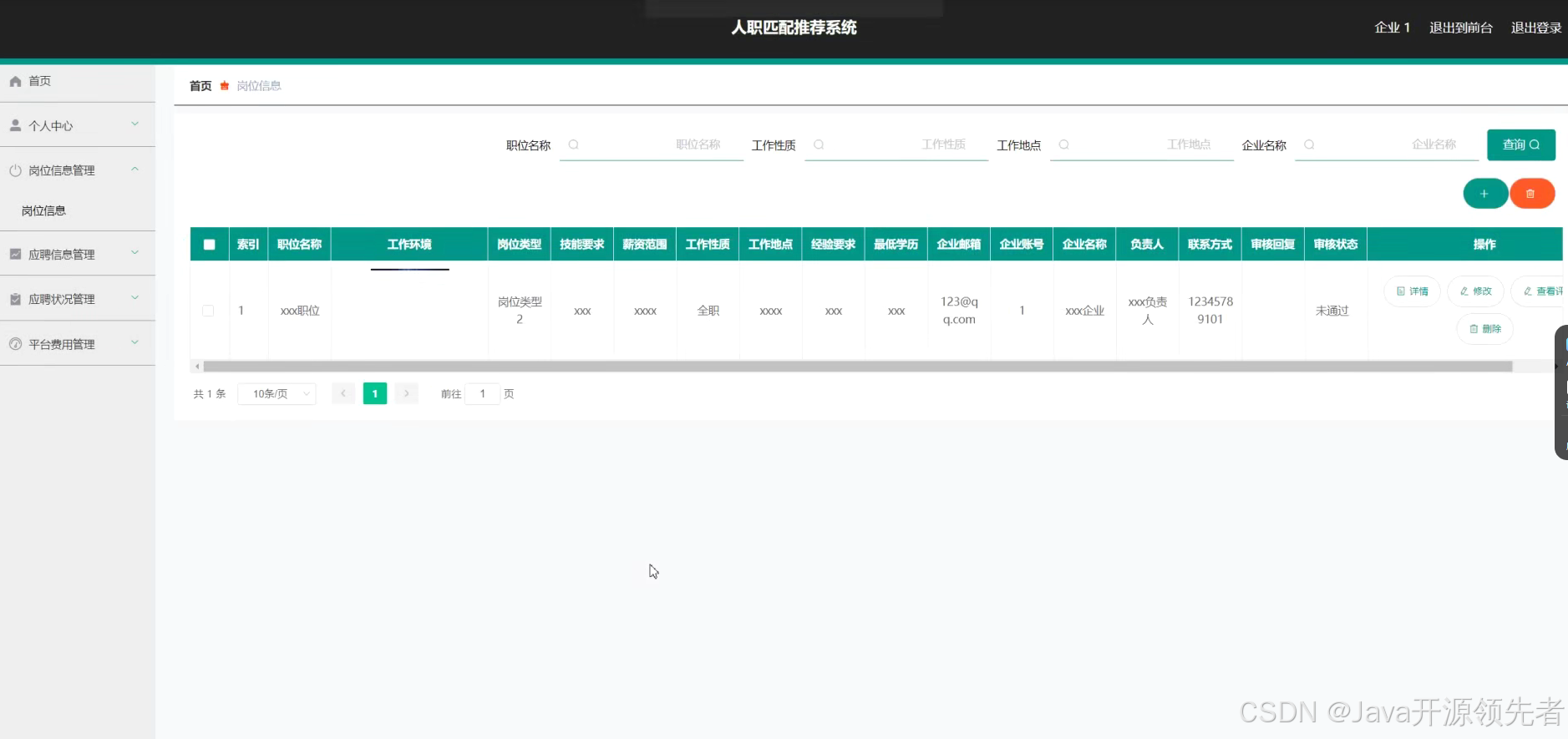Expand the 平台费用管理 menu chevron

coord(135,343)
